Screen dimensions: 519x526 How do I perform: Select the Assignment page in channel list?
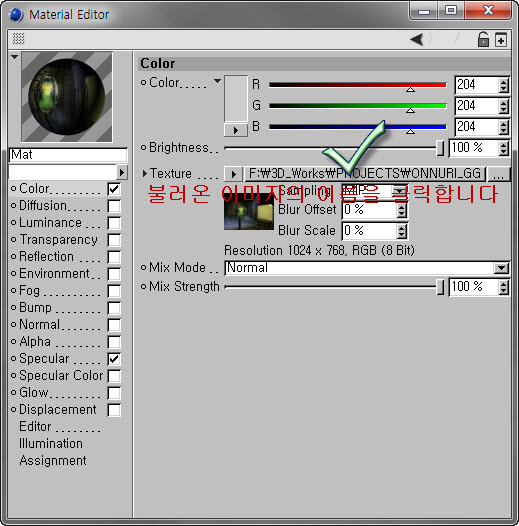[53, 461]
